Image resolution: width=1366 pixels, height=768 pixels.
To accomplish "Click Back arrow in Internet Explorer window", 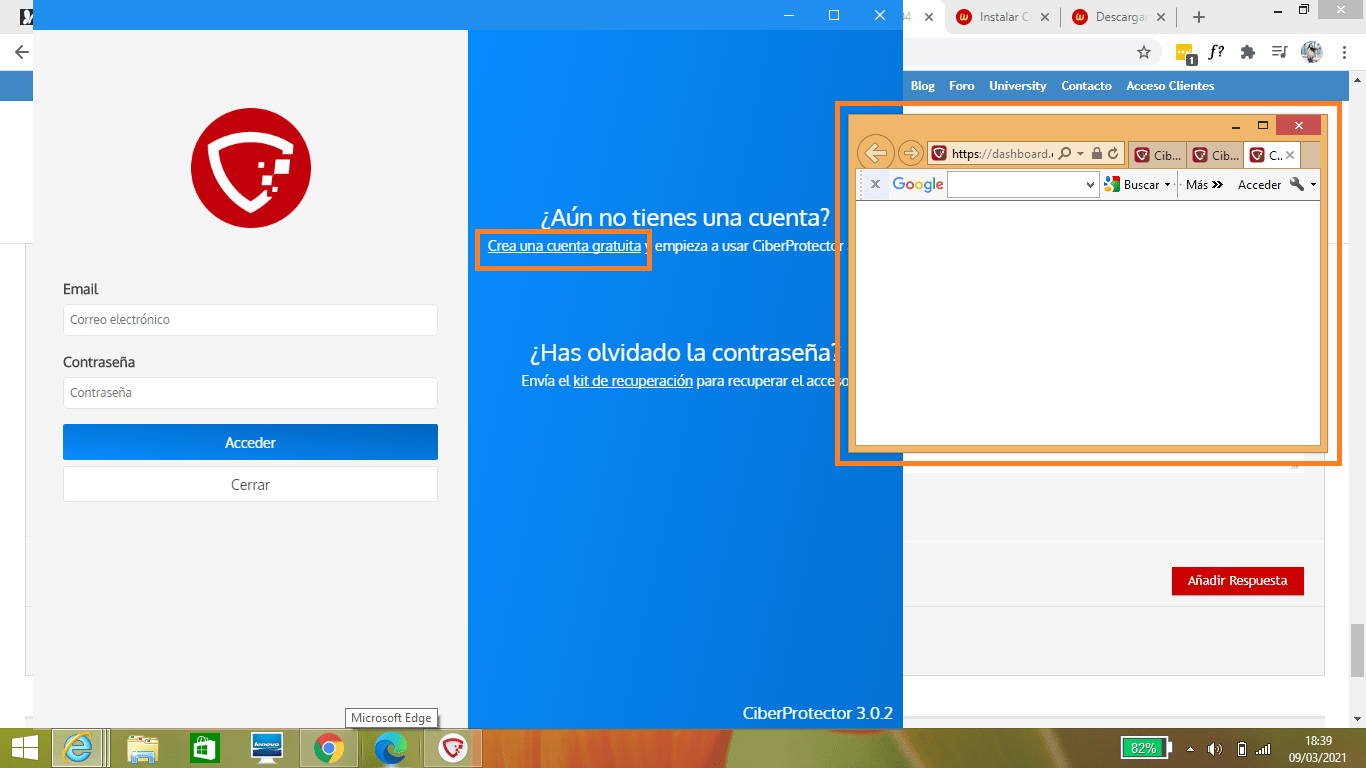I will click(876, 153).
